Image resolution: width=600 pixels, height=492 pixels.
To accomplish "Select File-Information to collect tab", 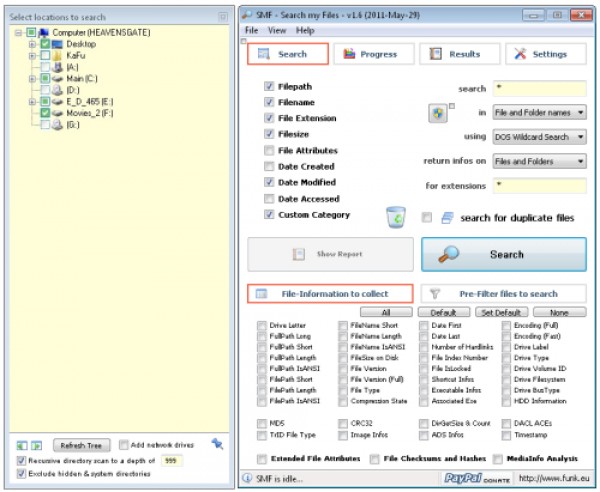I will tap(330, 293).
